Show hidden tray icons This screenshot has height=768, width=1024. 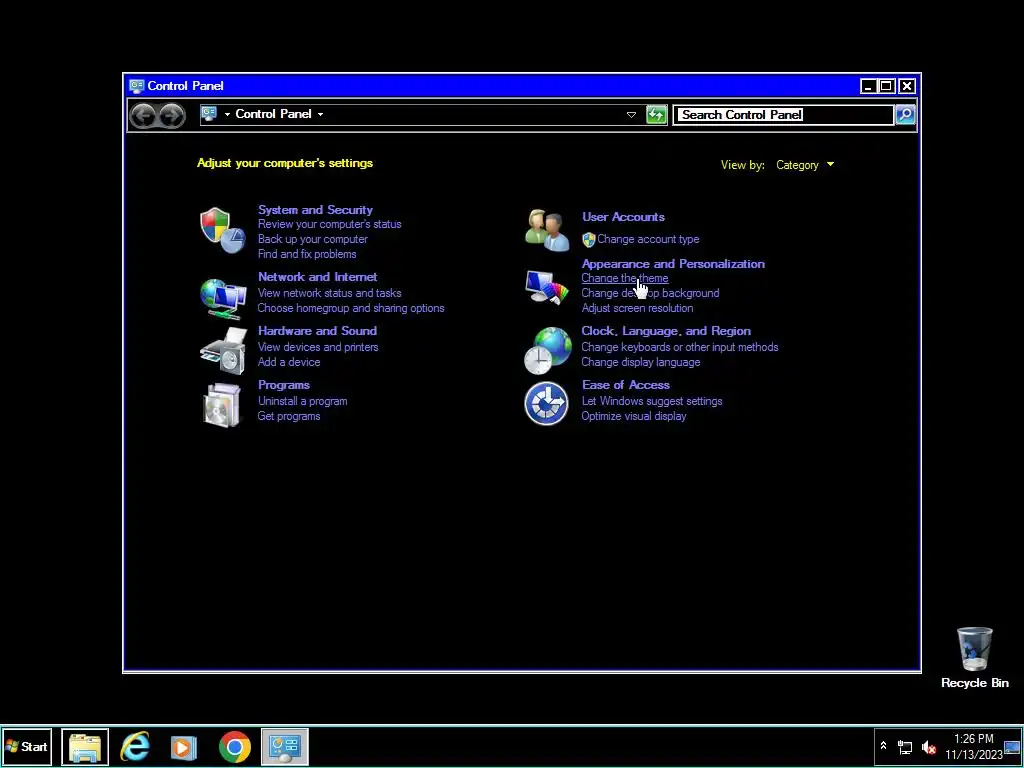884,746
